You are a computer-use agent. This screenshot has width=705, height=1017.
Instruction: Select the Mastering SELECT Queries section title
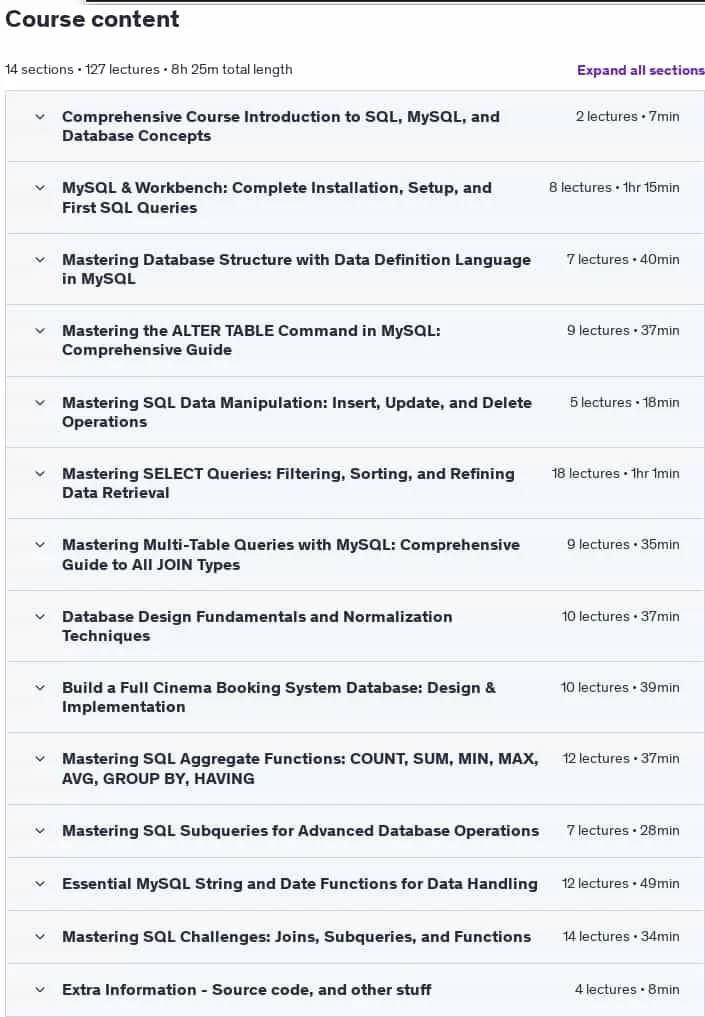288,483
